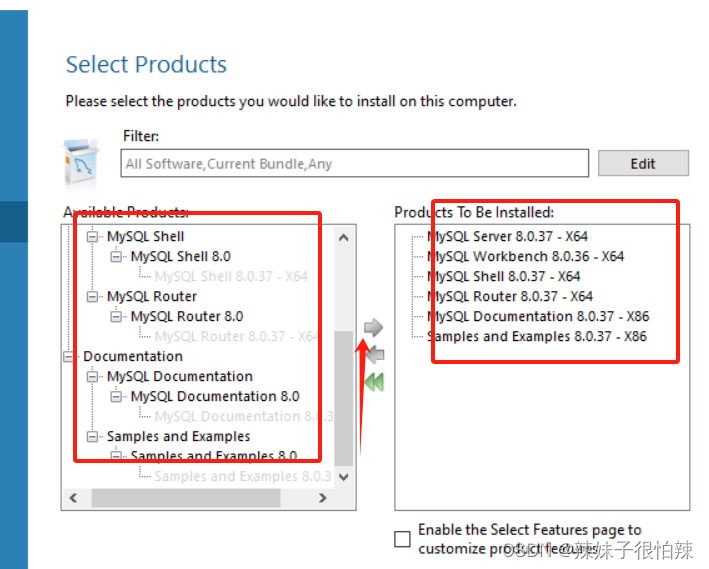Viewport: 709px width, 569px height.
Task: Select greyed MySQL Shell 8.0.37 - X64 item
Action: pos(231,276)
